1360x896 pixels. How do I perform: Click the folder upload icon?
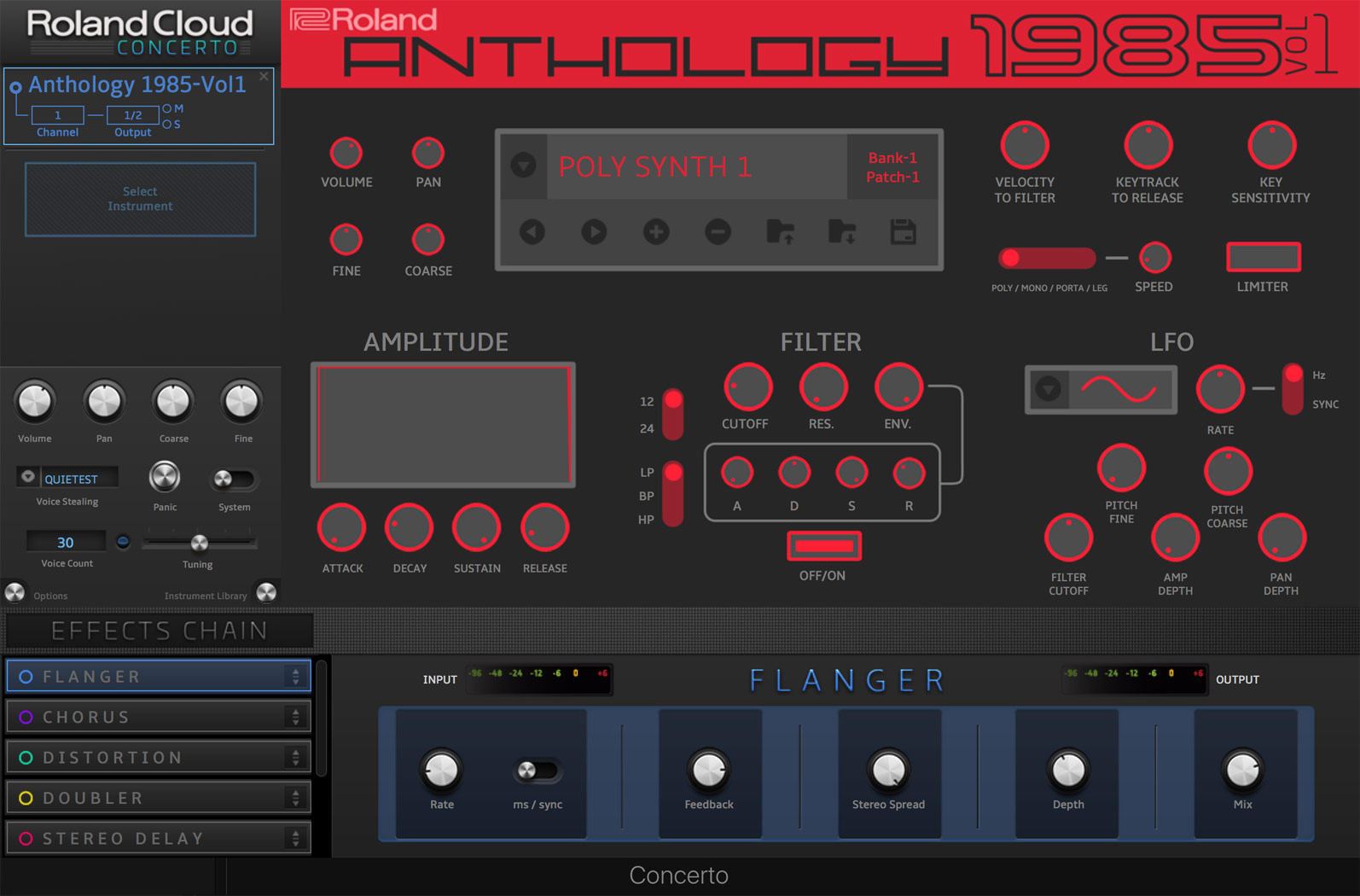click(780, 231)
